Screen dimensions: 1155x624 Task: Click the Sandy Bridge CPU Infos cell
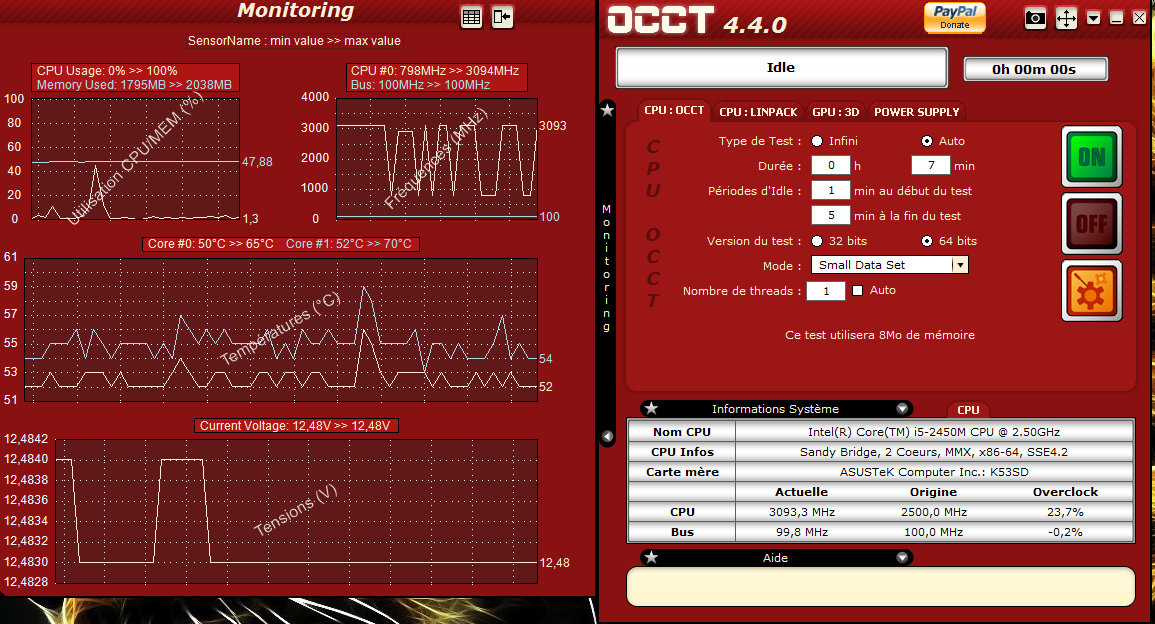(934, 452)
